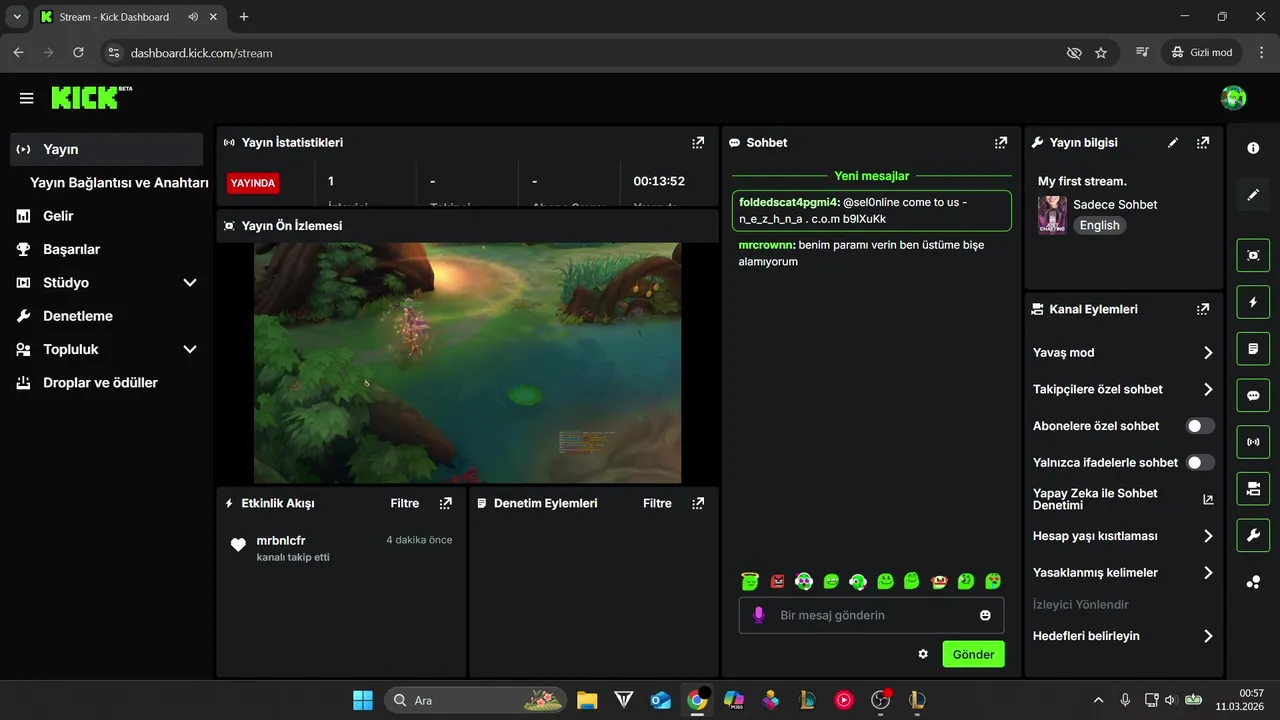The width and height of the screenshot is (1280, 720).
Task: Click username foldedscat4pgmi4 in chat
Action: 788,202
